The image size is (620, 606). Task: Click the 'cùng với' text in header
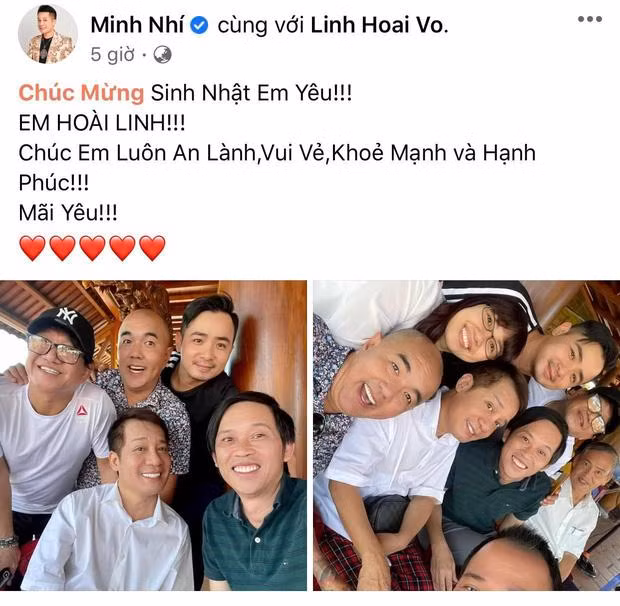(261, 26)
